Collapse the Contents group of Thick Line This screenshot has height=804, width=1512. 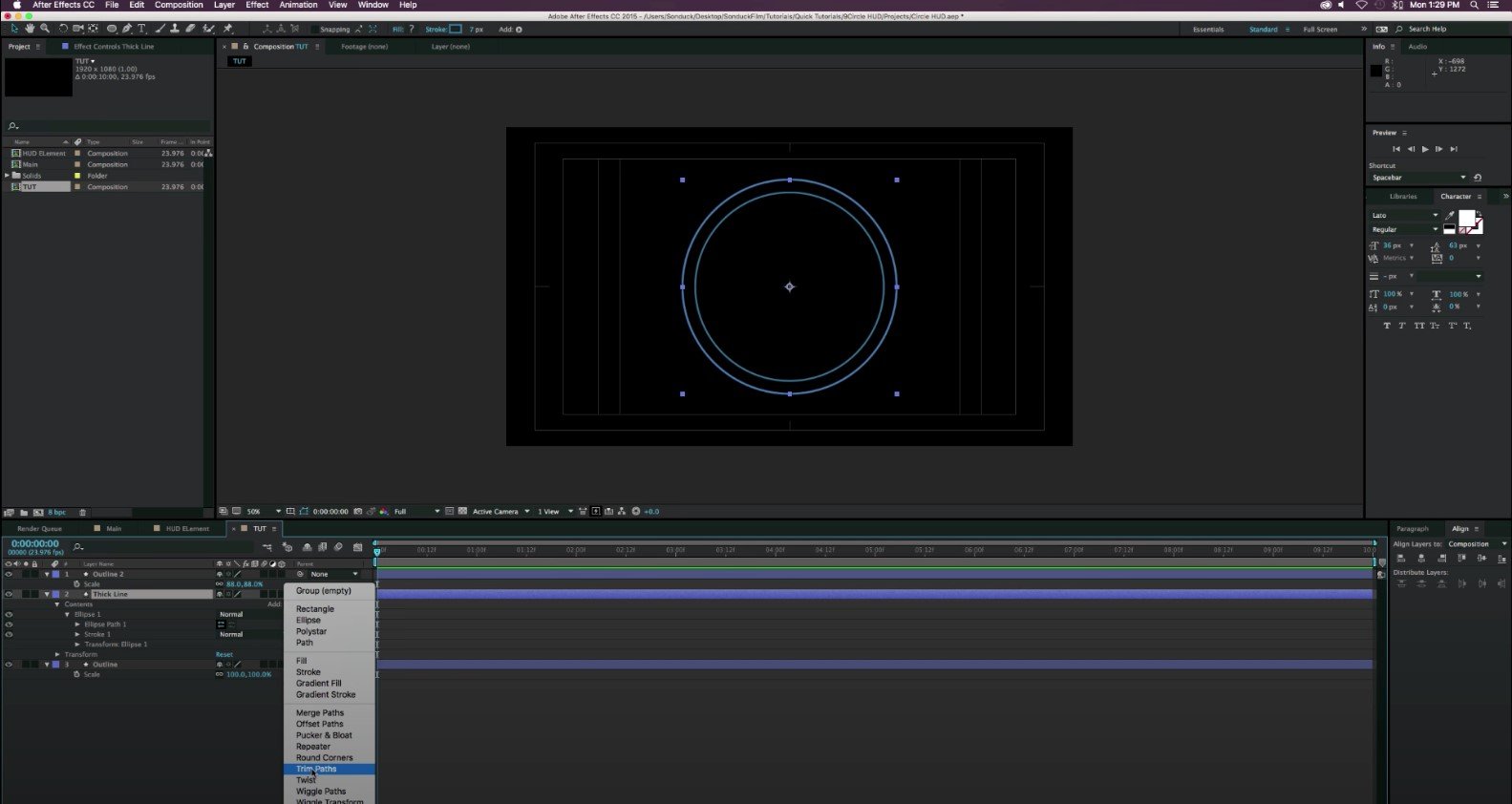point(57,604)
